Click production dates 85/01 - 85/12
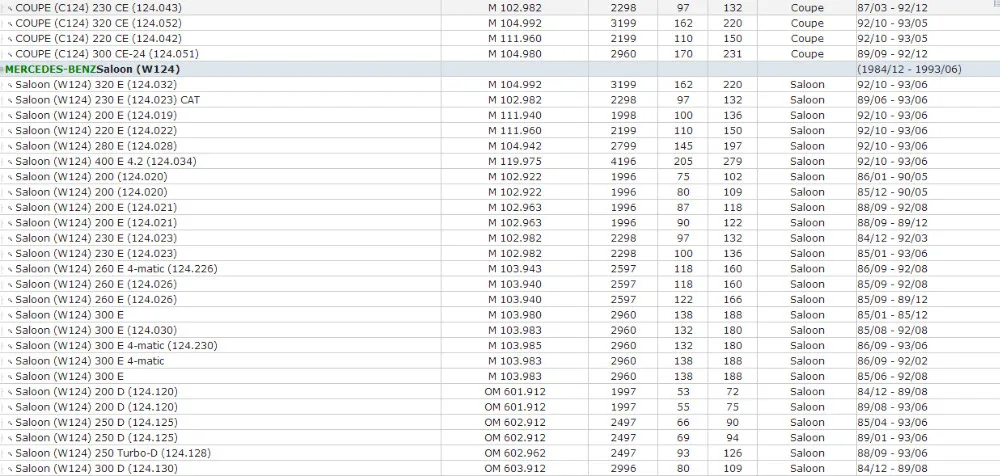1000x476 pixels. (x=892, y=315)
